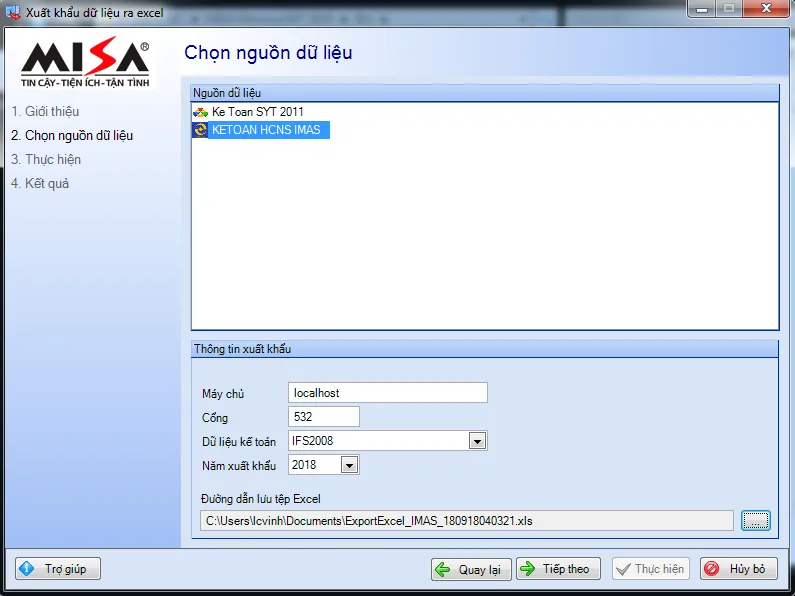Click the blue help info icon
The image size is (795, 596).
[27, 569]
